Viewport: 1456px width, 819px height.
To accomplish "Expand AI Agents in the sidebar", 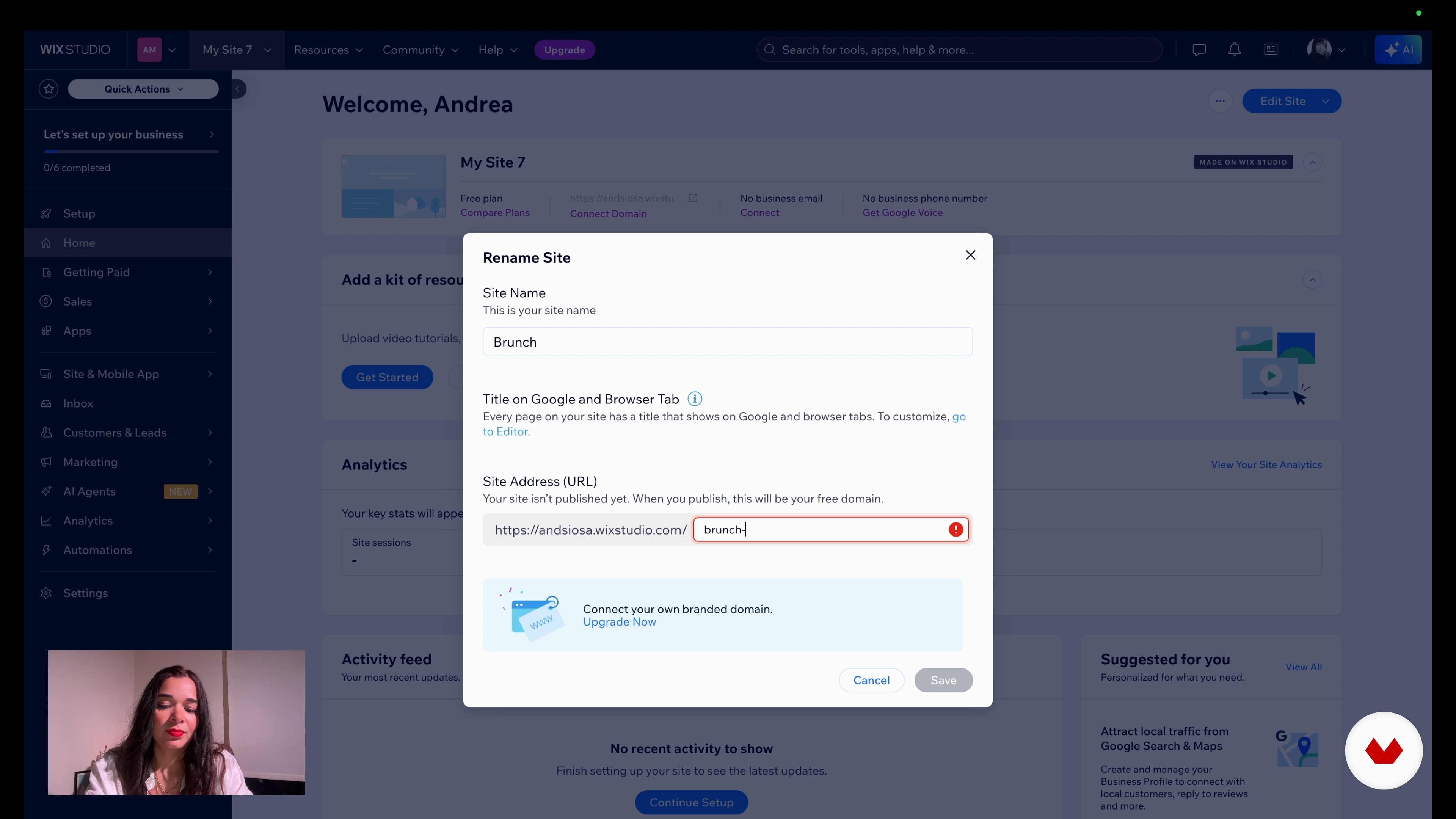I will pyautogui.click(x=128, y=492).
